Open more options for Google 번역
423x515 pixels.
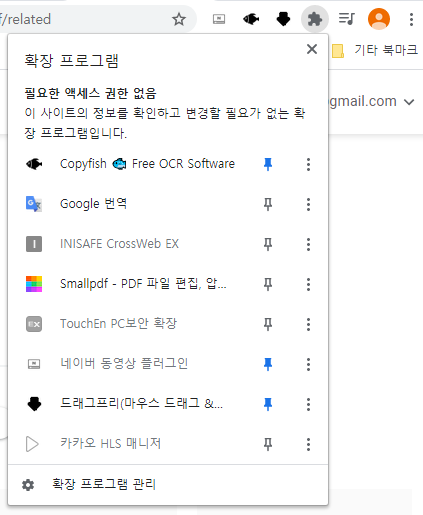click(x=308, y=204)
